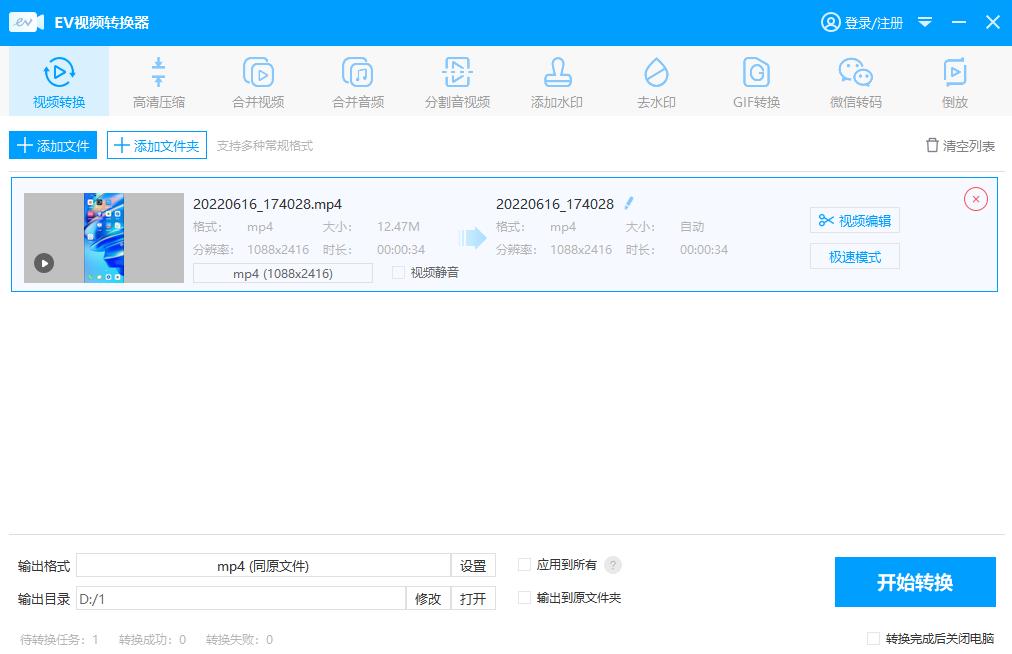
Task: Enable 视频静音 to mute the video
Action: click(397, 272)
